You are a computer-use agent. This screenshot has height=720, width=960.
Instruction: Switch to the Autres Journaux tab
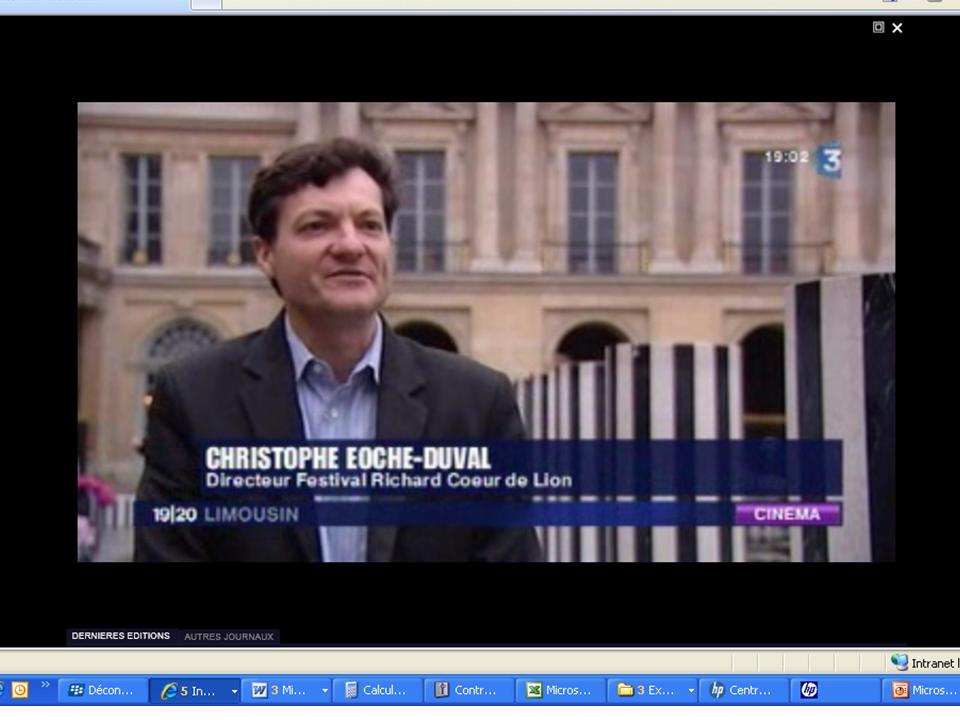pyautogui.click(x=228, y=636)
